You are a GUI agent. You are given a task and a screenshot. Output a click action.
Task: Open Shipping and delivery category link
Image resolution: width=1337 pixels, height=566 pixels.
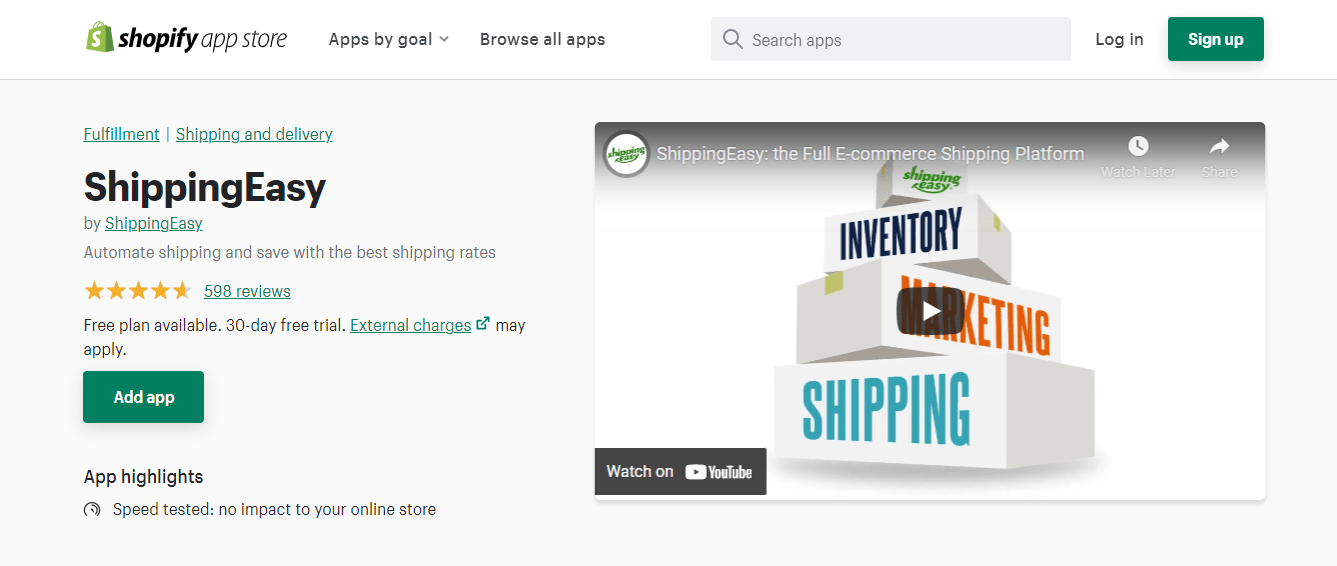(254, 134)
